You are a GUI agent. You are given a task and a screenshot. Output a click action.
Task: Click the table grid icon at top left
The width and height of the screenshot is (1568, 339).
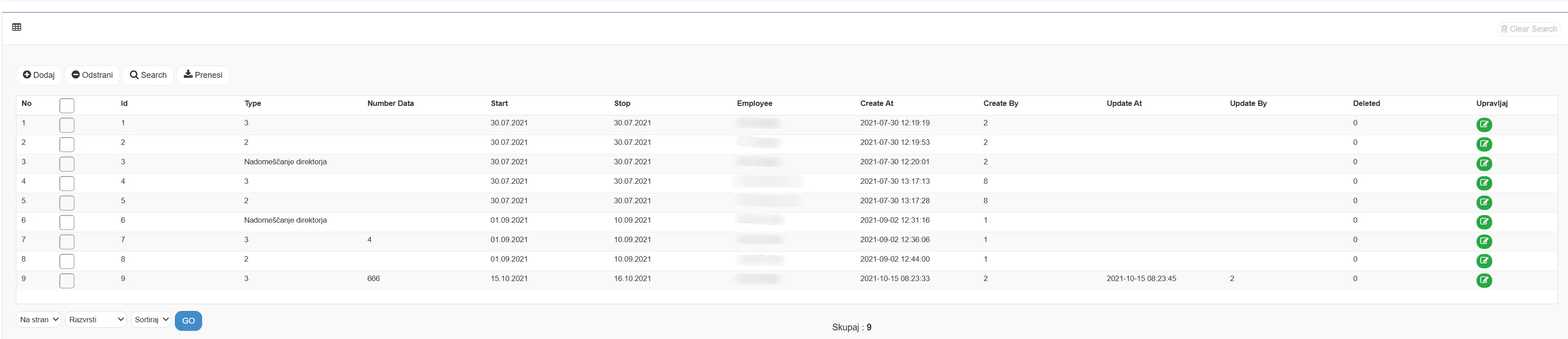[16, 27]
